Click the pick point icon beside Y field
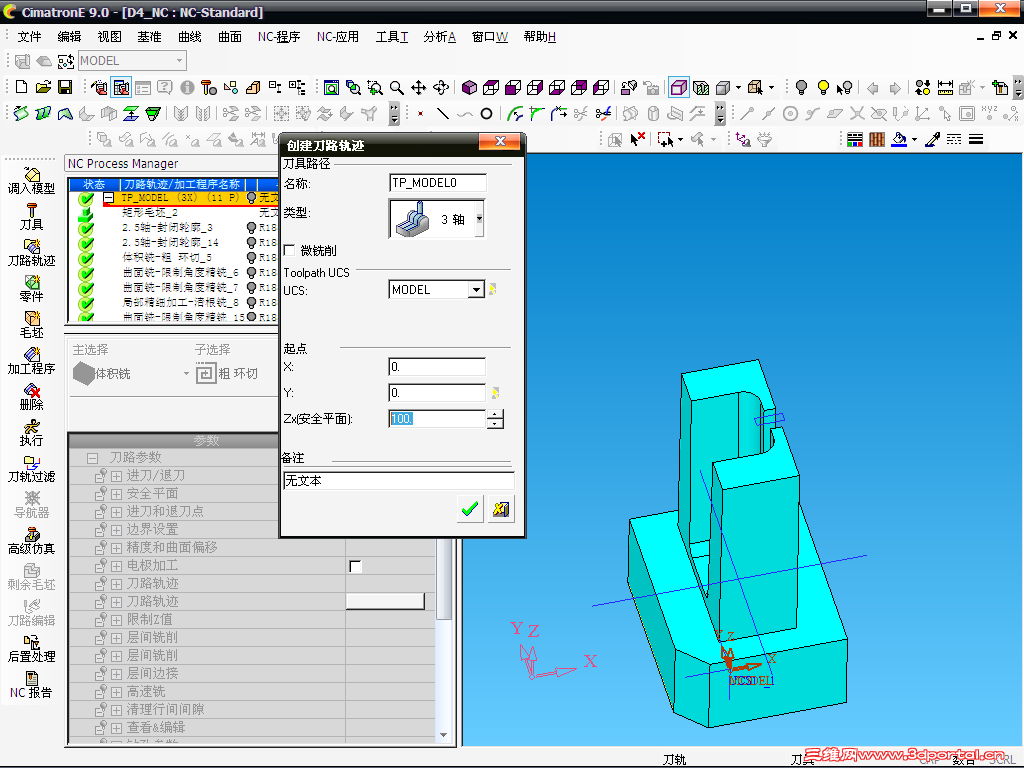 coord(496,392)
